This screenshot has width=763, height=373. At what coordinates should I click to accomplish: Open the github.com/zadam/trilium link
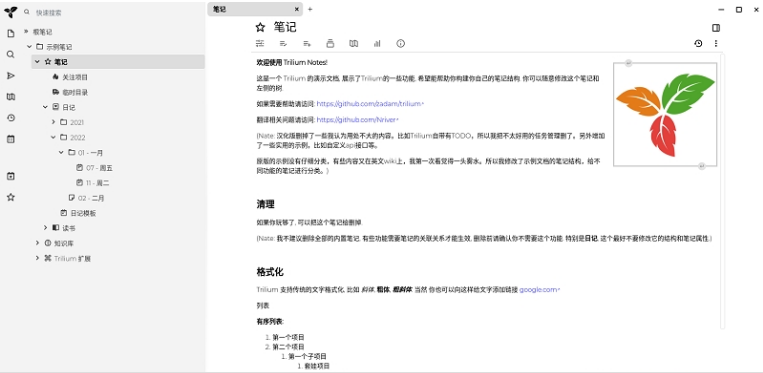click(x=370, y=104)
